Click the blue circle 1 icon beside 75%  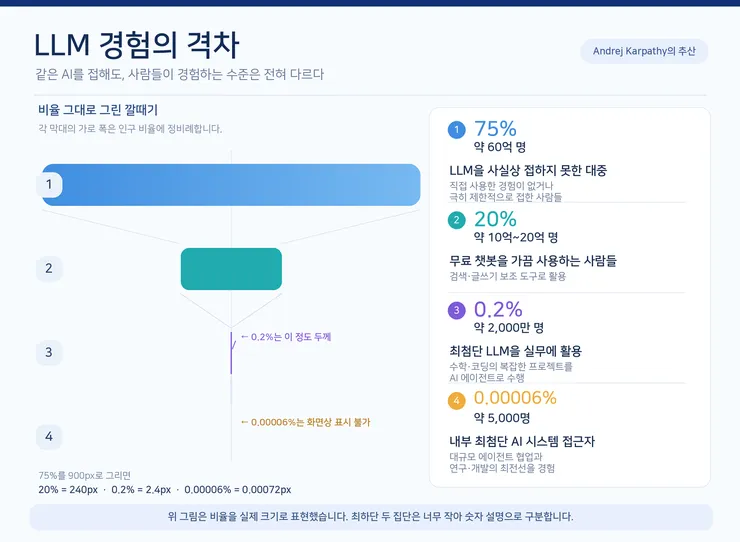tap(456, 130)
